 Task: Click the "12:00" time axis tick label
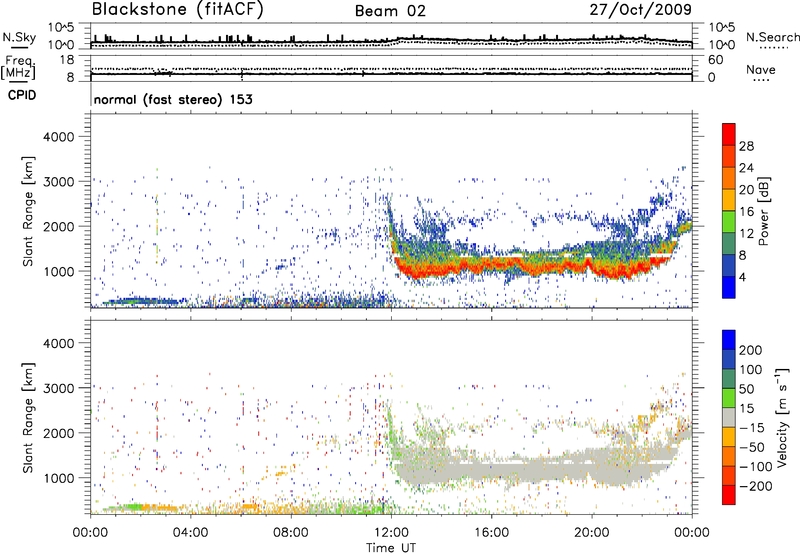pos(391,533)
